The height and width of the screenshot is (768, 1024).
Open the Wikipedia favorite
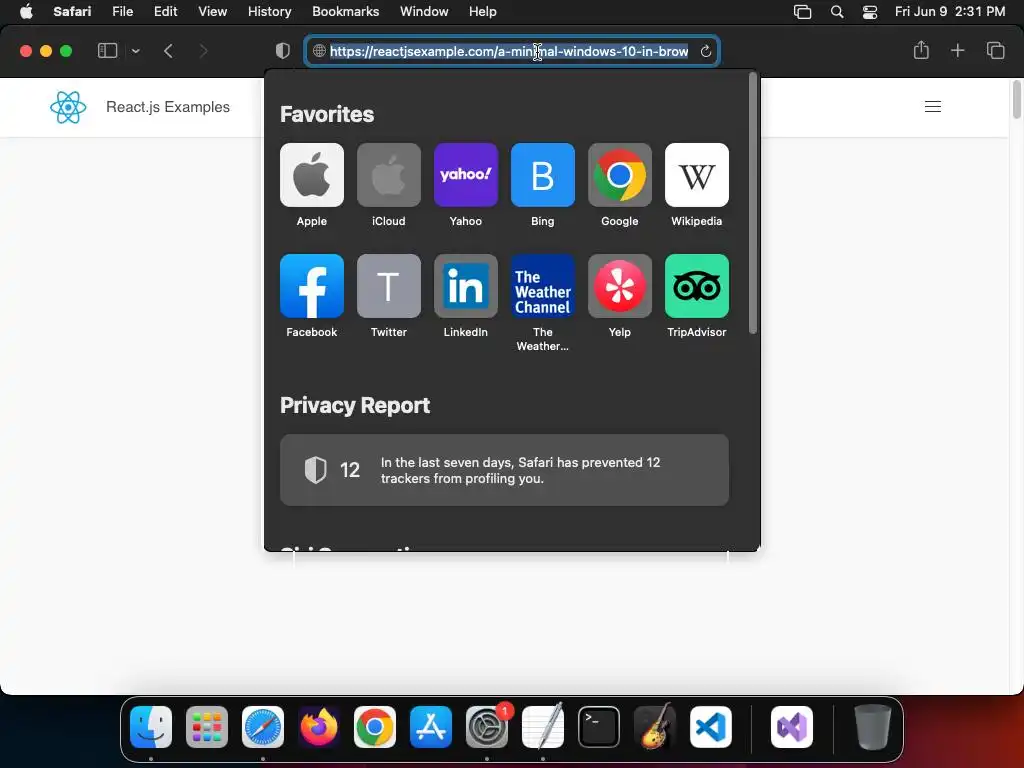[697, 175]
